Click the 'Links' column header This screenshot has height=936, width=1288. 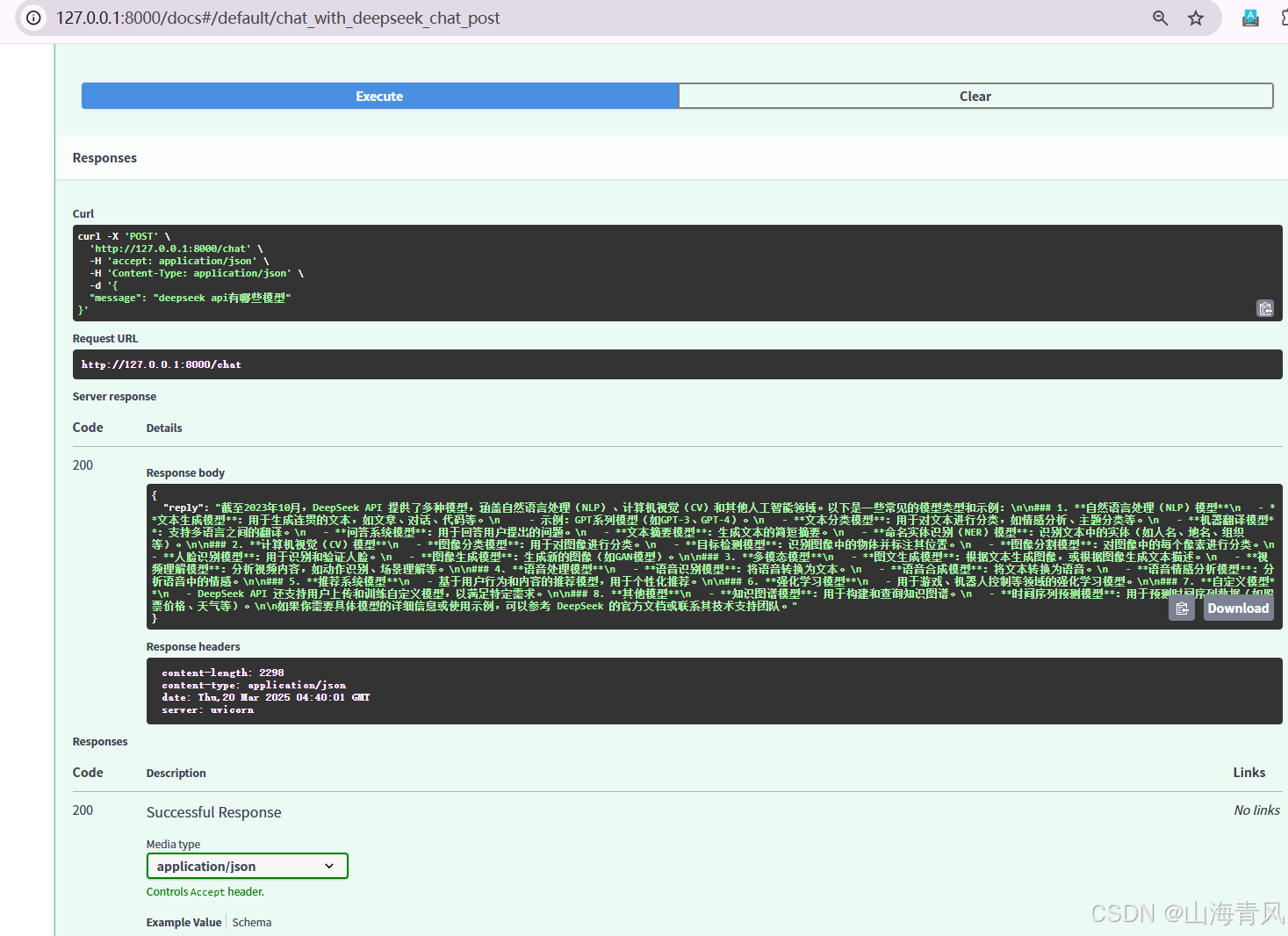pyautogui.click(x=1248, y=773)
